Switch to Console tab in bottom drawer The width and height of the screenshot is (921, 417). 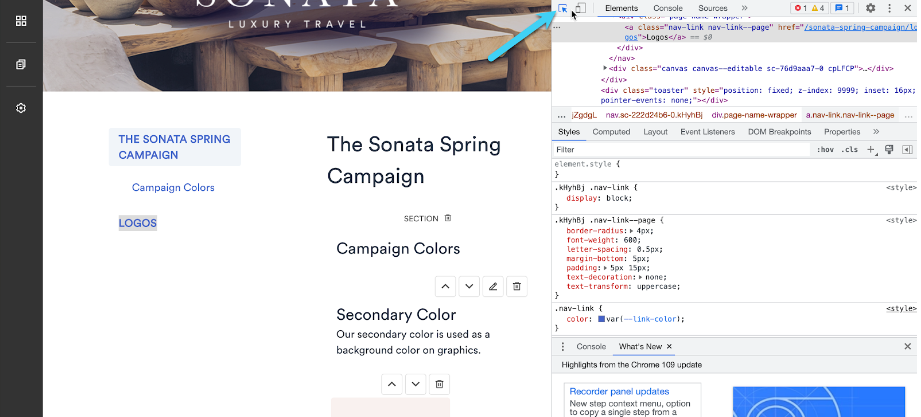[x=591, y=347]
